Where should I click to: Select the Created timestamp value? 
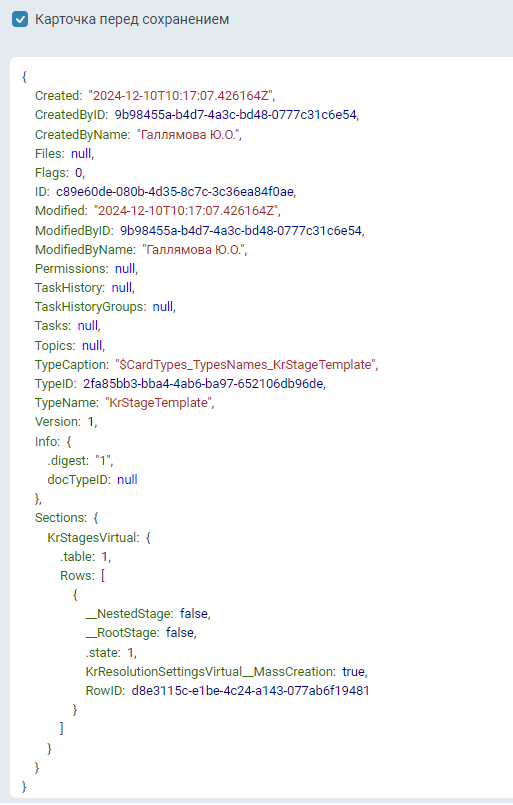(181, 95)
